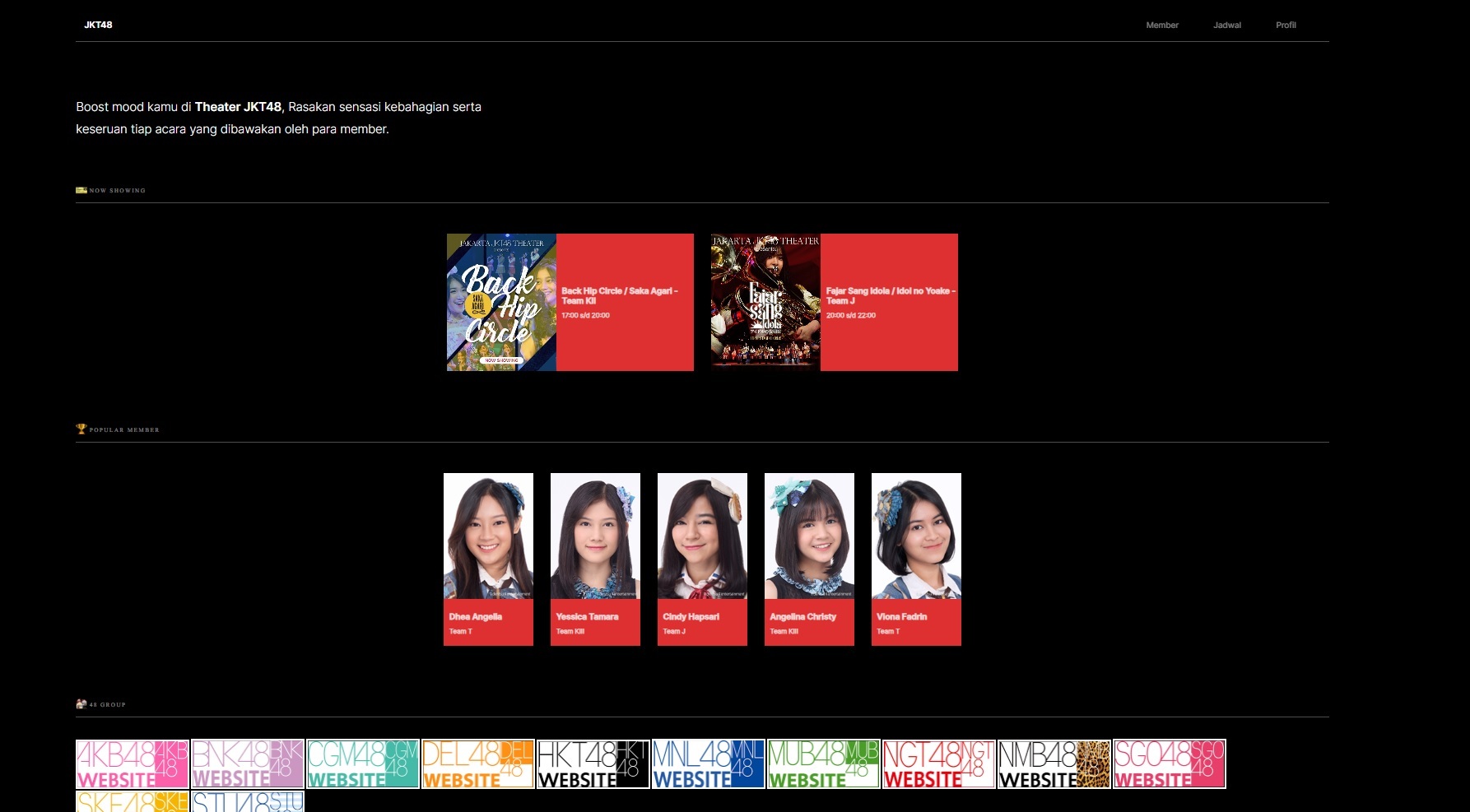The height and width of the screenshot is (812, 1470).
Task: Open the AKB48 website logo
Action: [133, 764]
